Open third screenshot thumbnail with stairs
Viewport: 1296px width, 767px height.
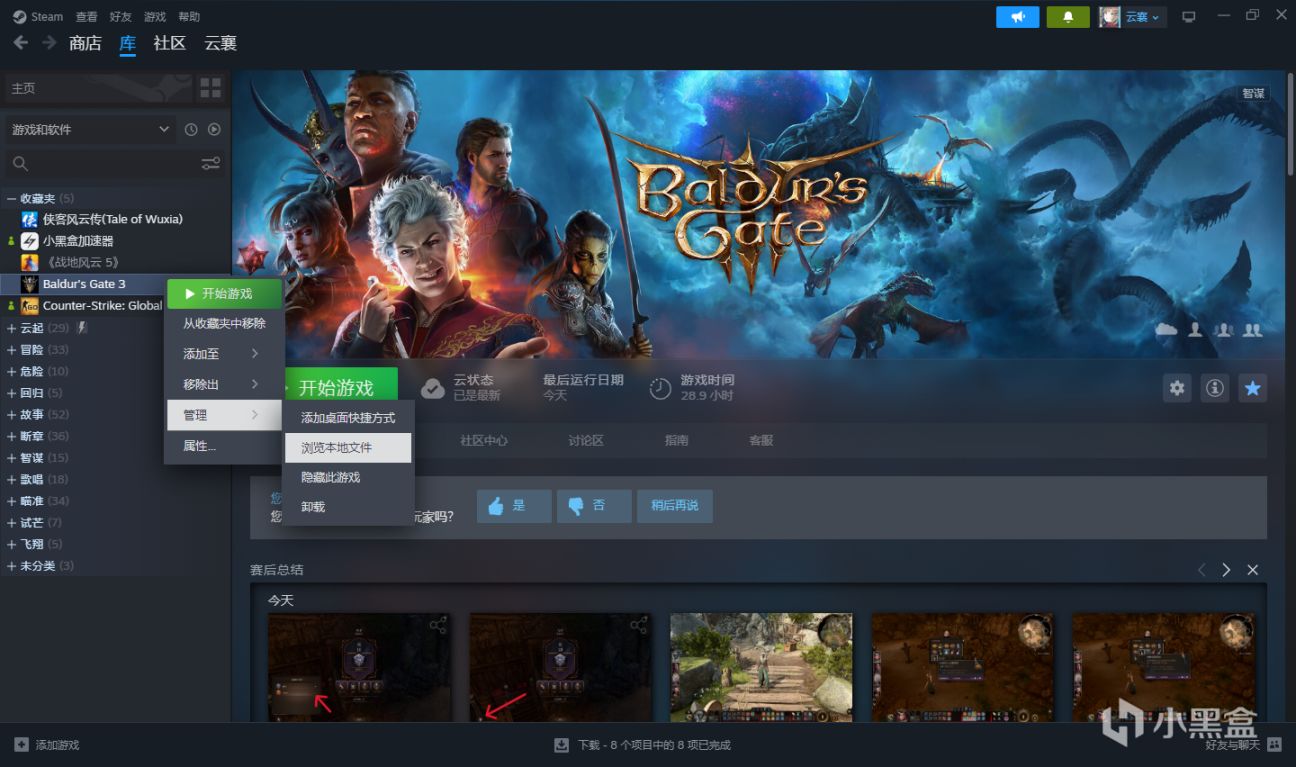pos(761,667)
